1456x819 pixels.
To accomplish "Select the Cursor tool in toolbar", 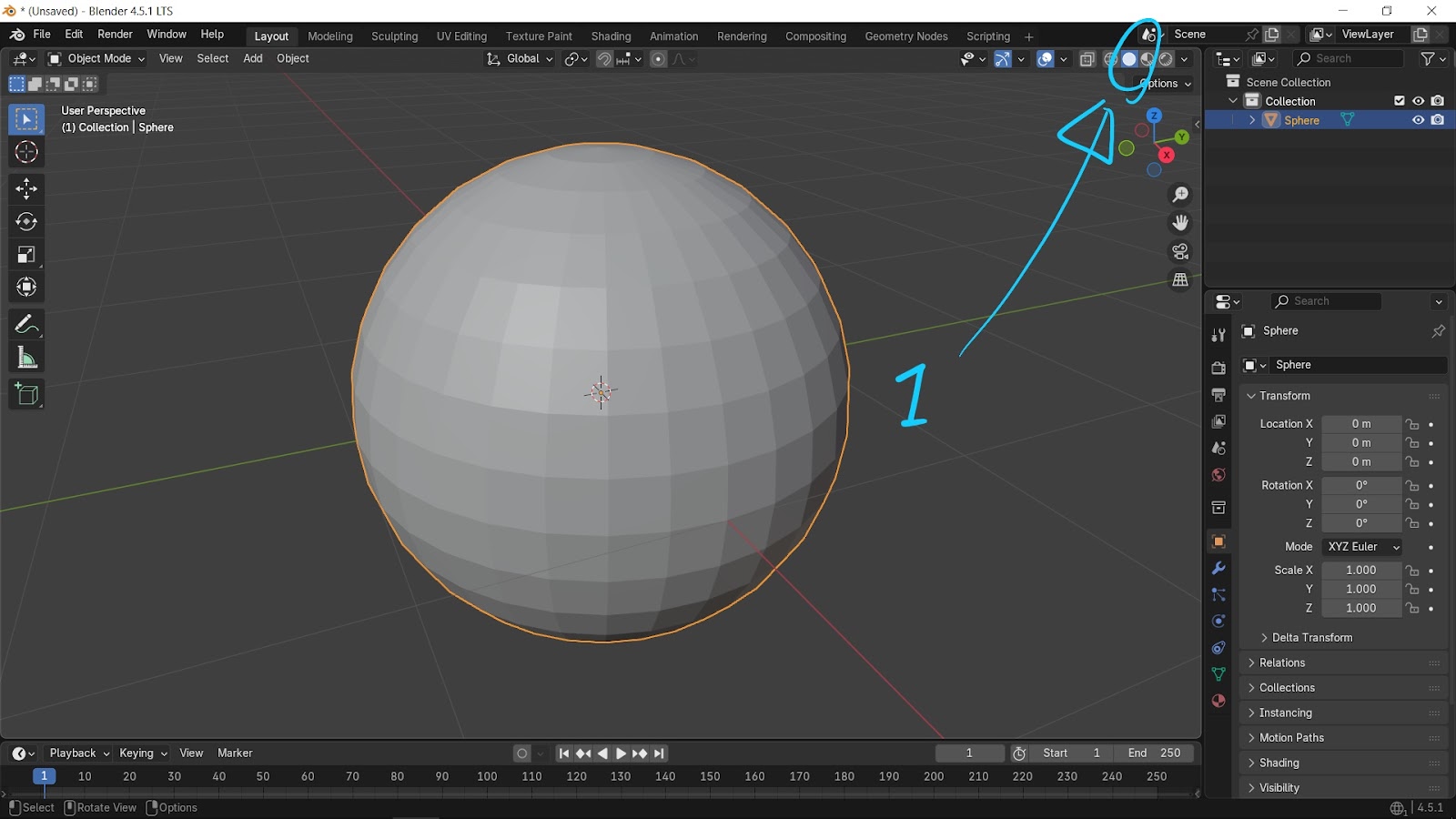I will (x=26, y=152).
